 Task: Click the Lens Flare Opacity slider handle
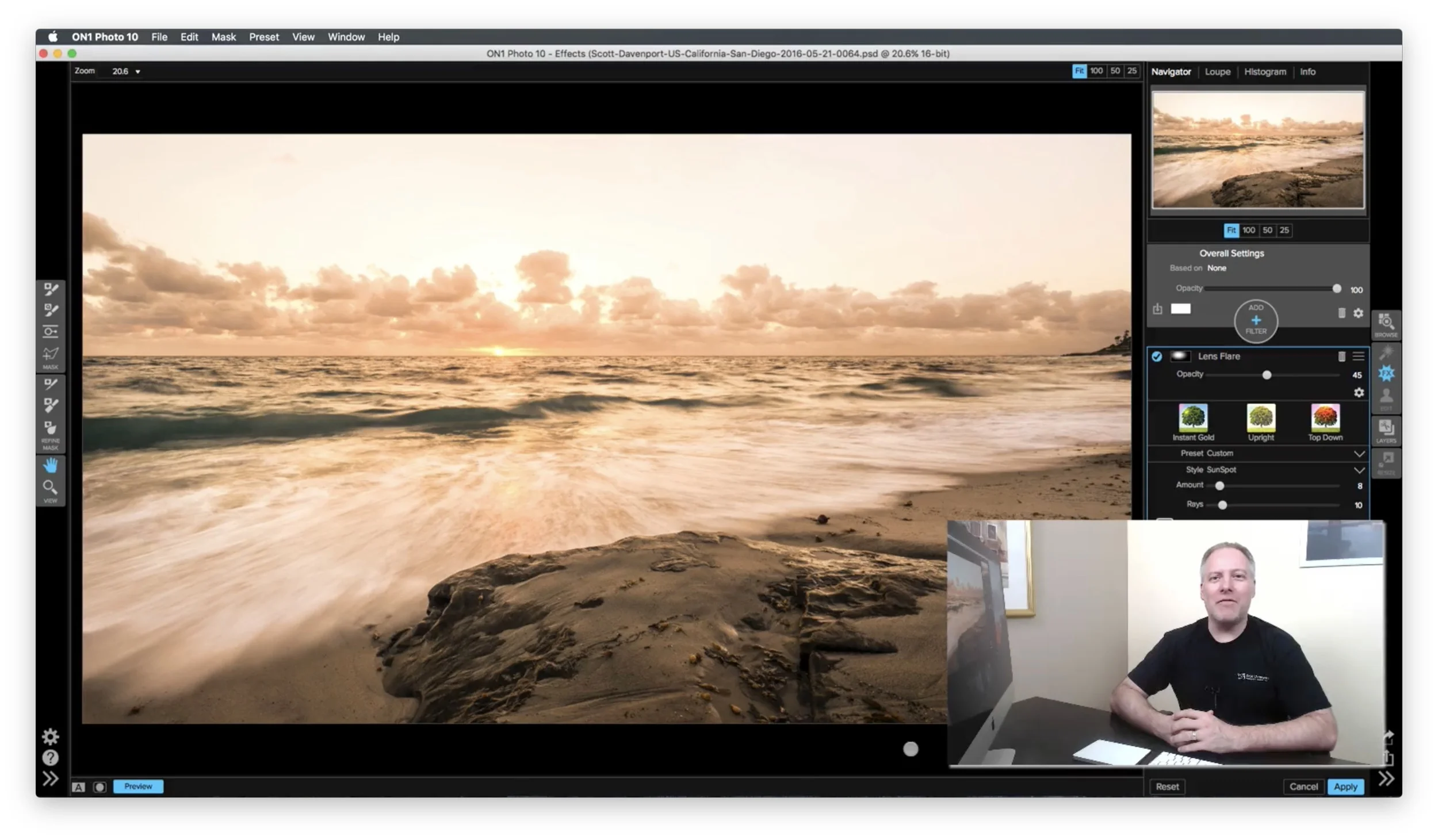1267,375
